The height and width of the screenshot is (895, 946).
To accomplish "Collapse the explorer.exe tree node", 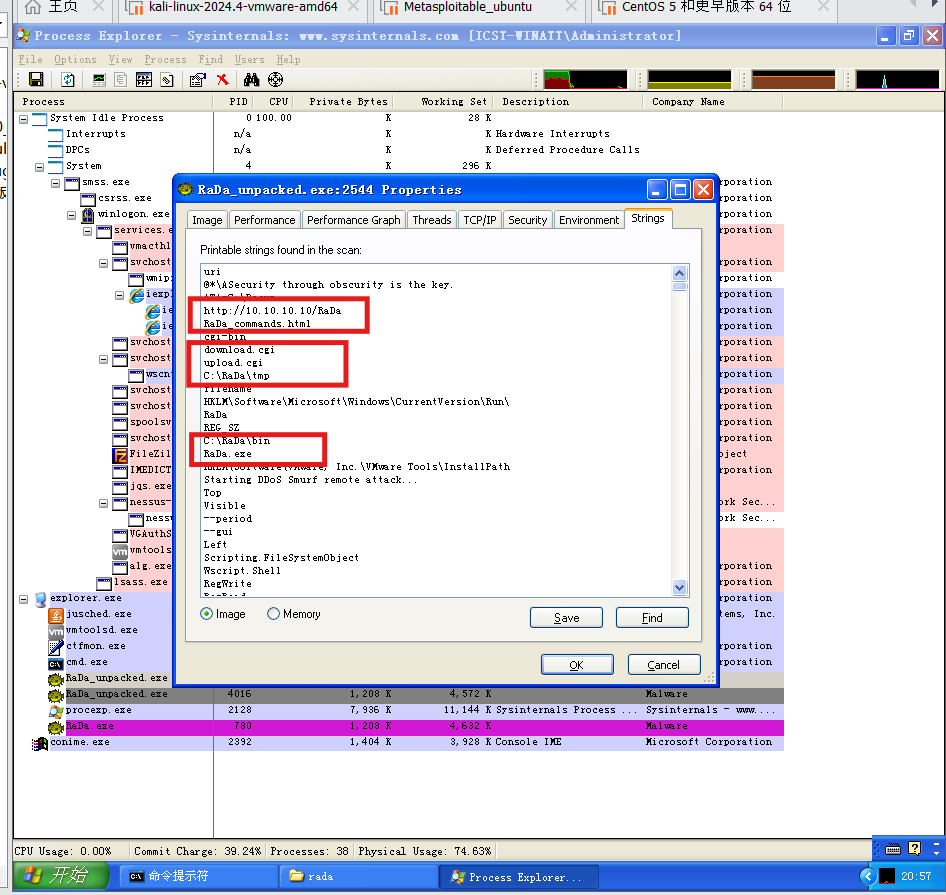I will [24, 599].
